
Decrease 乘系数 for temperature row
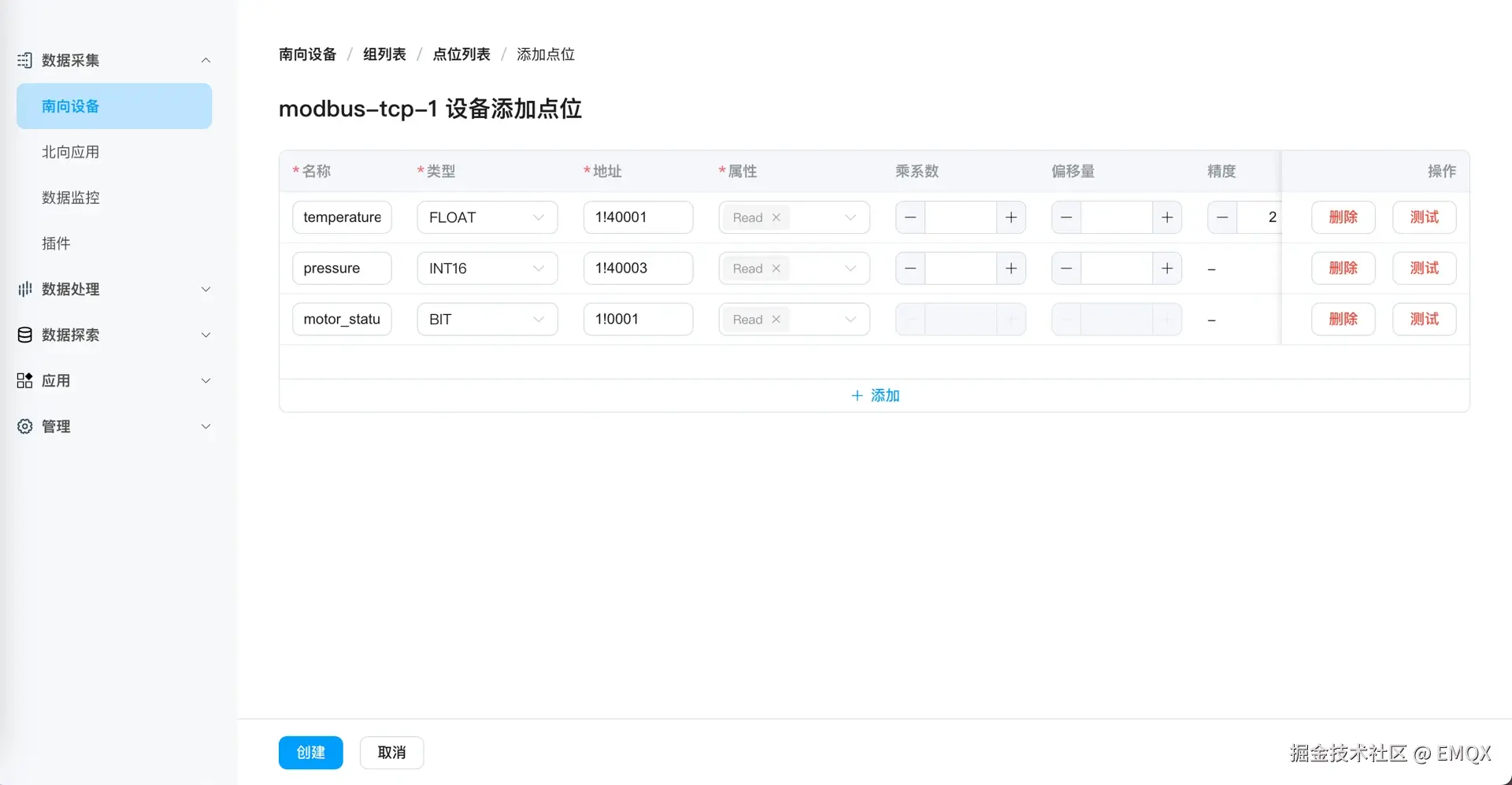(910, 217)
